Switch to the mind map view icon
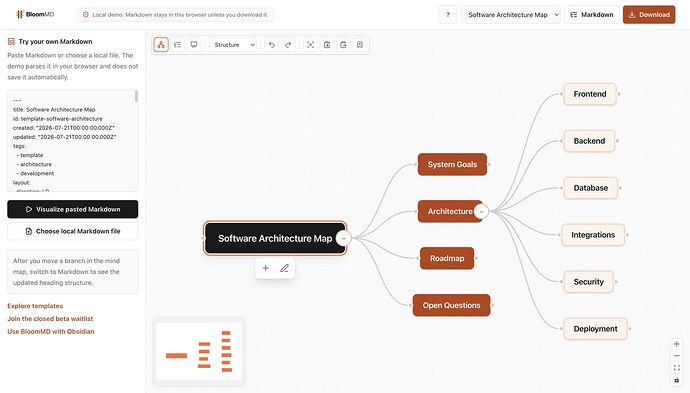690x393 pixels. pyautogui.click(x=161, y=44)
